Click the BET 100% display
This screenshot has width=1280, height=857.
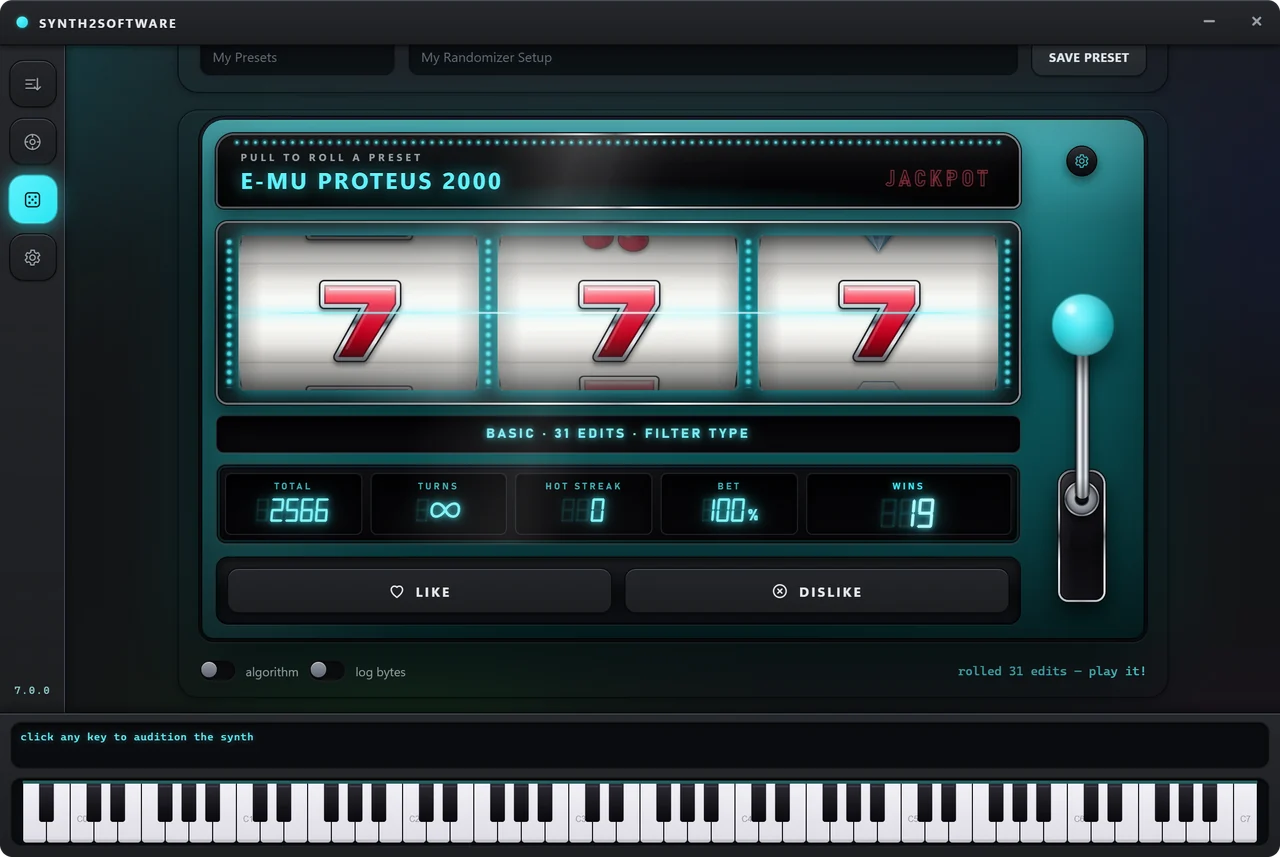(729, 504)
